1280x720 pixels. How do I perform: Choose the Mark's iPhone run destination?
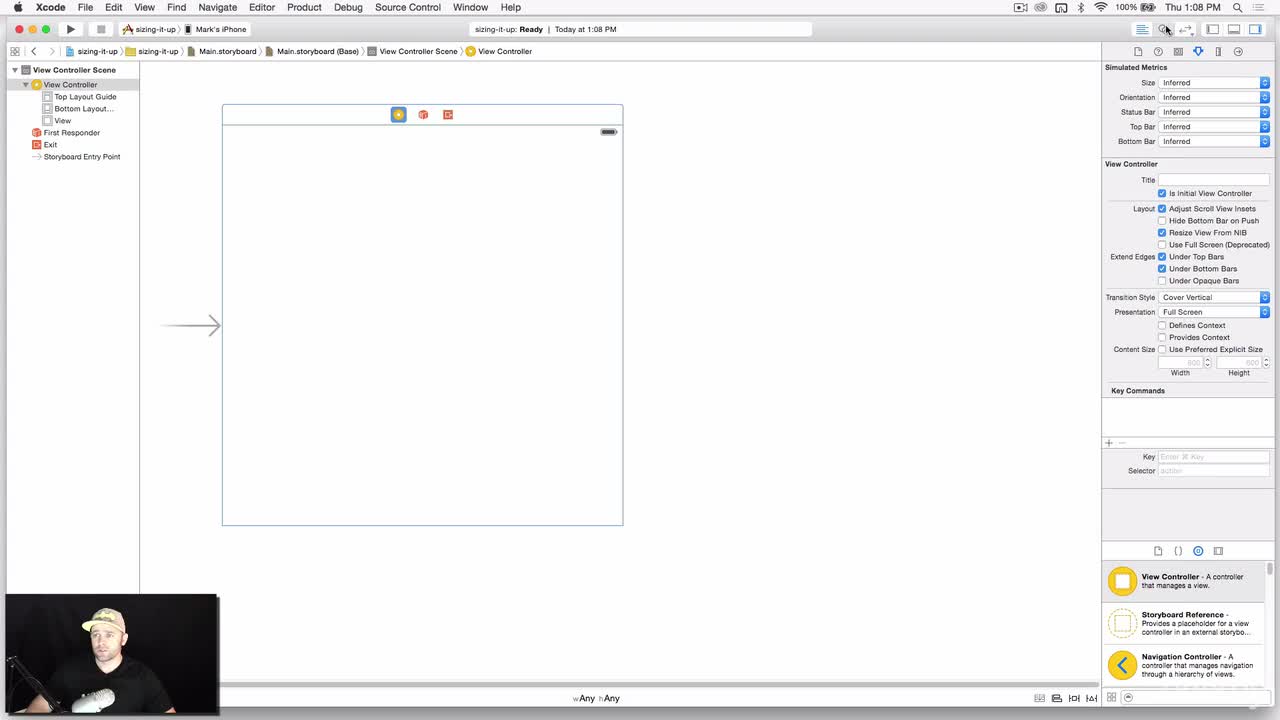[216, 29]
